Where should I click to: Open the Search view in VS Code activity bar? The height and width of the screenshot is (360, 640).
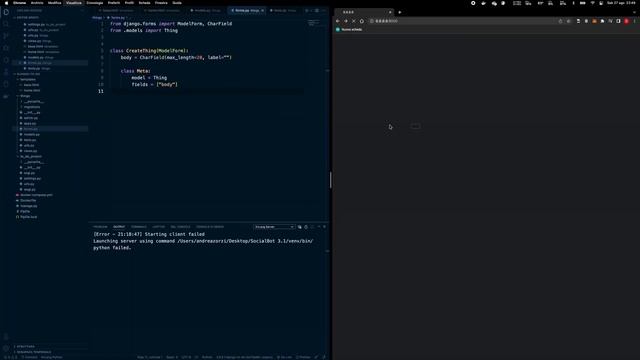6,24
